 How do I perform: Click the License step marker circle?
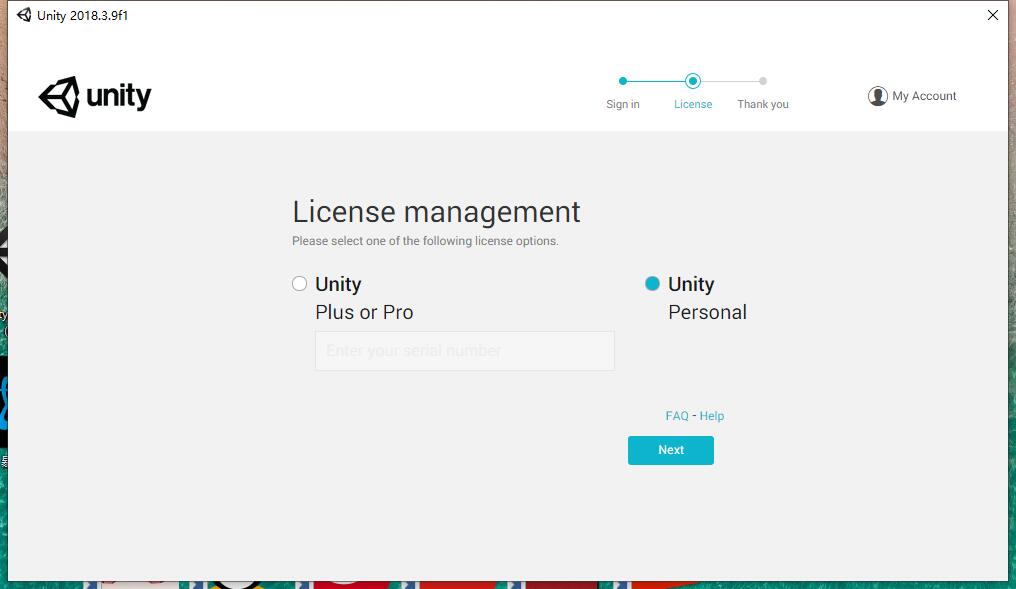[x=693, y=81]
